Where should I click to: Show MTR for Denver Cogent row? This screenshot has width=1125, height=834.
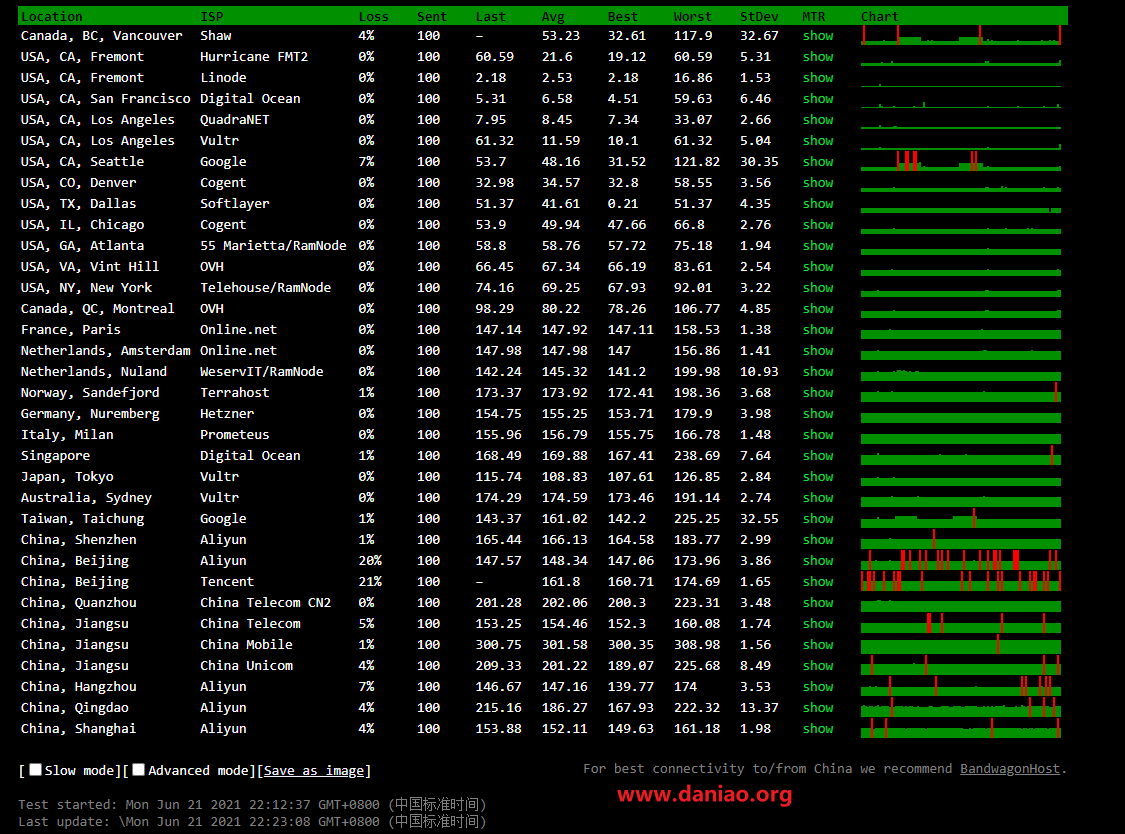point(818,182)
